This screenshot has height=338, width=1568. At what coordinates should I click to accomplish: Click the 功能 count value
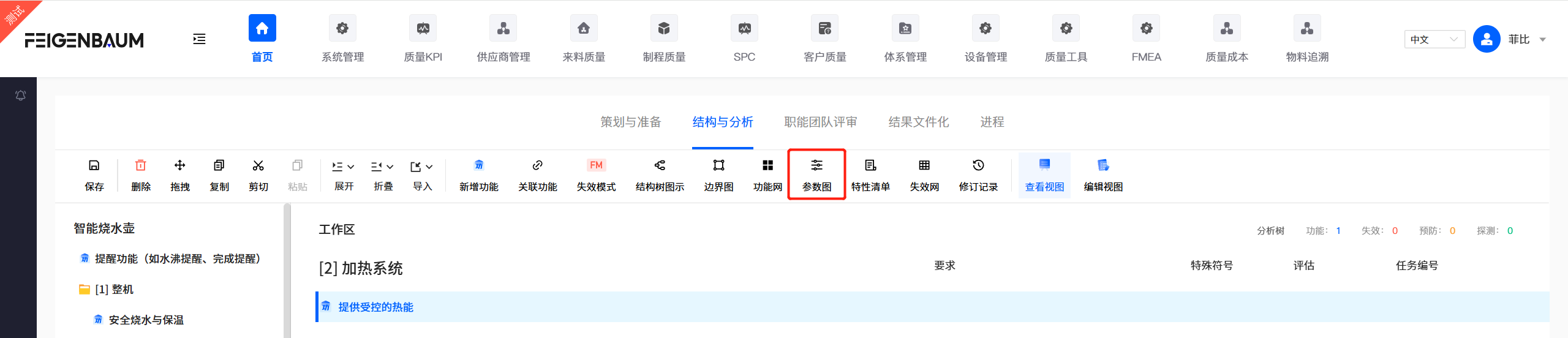1338,231
